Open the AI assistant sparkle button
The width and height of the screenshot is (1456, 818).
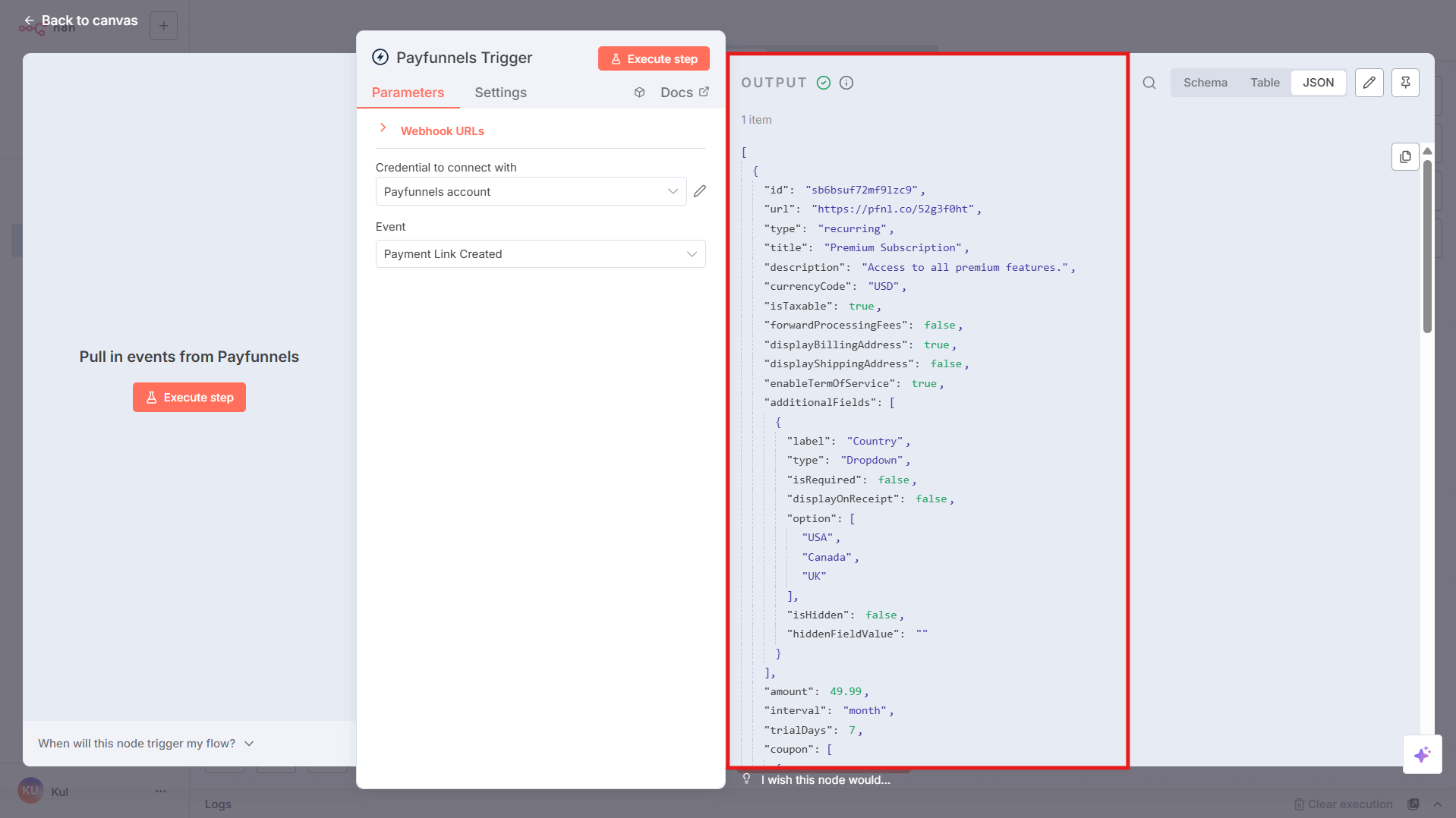(x=1422, y=754)
